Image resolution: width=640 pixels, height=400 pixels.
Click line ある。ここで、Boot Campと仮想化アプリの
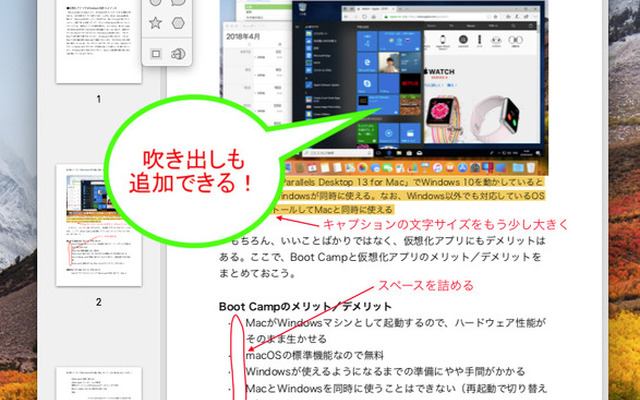[x=380, y=257]
